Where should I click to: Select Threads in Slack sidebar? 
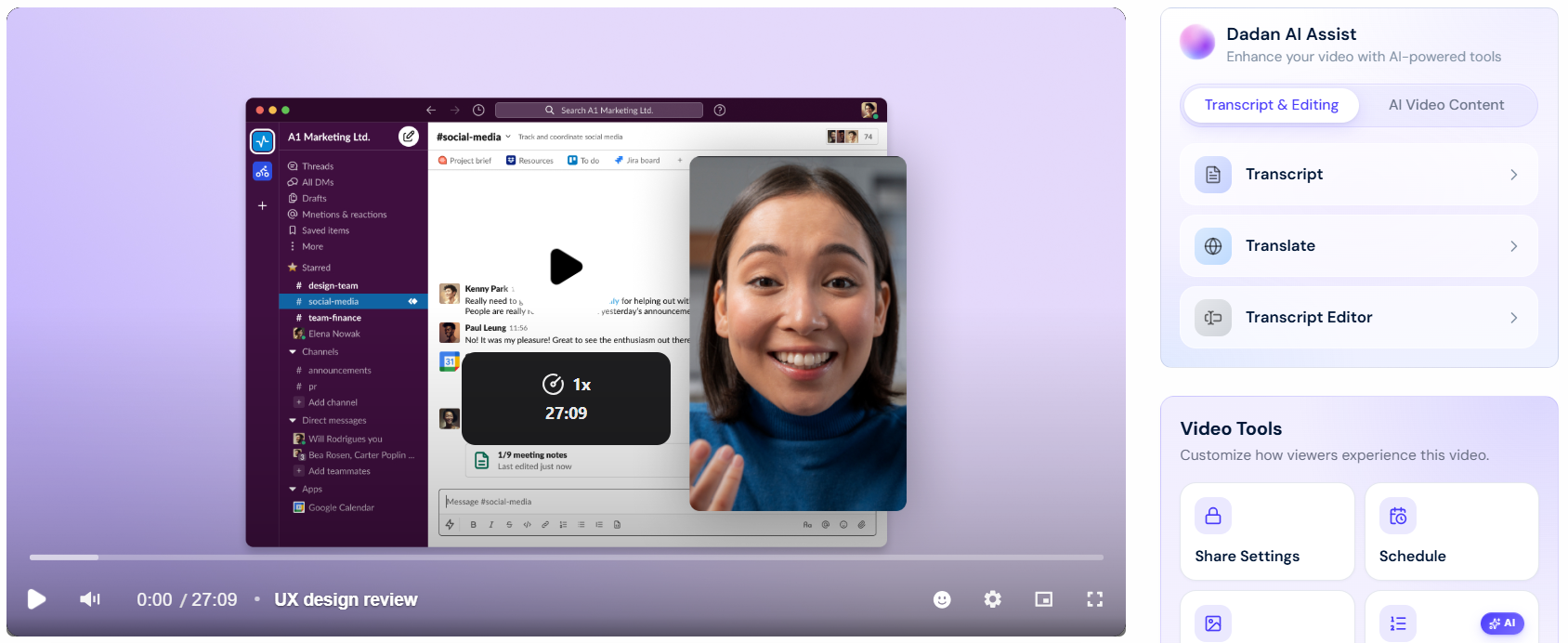click(x=318, y=166)
